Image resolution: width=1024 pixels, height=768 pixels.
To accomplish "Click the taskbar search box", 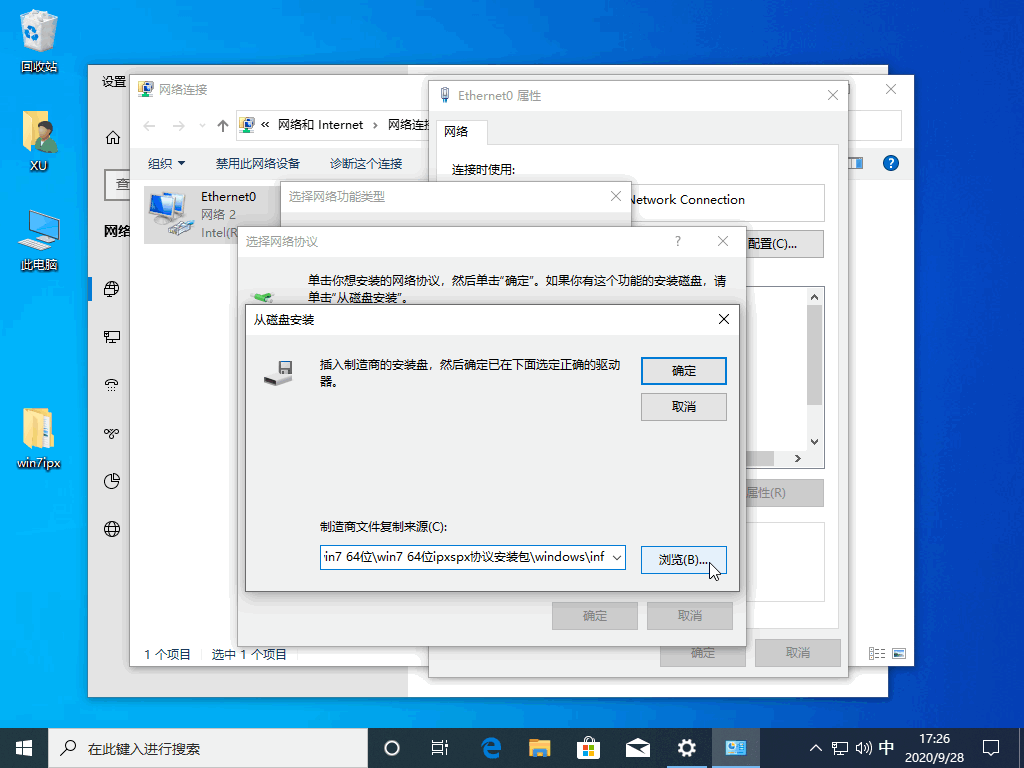I will click(209, 748).
